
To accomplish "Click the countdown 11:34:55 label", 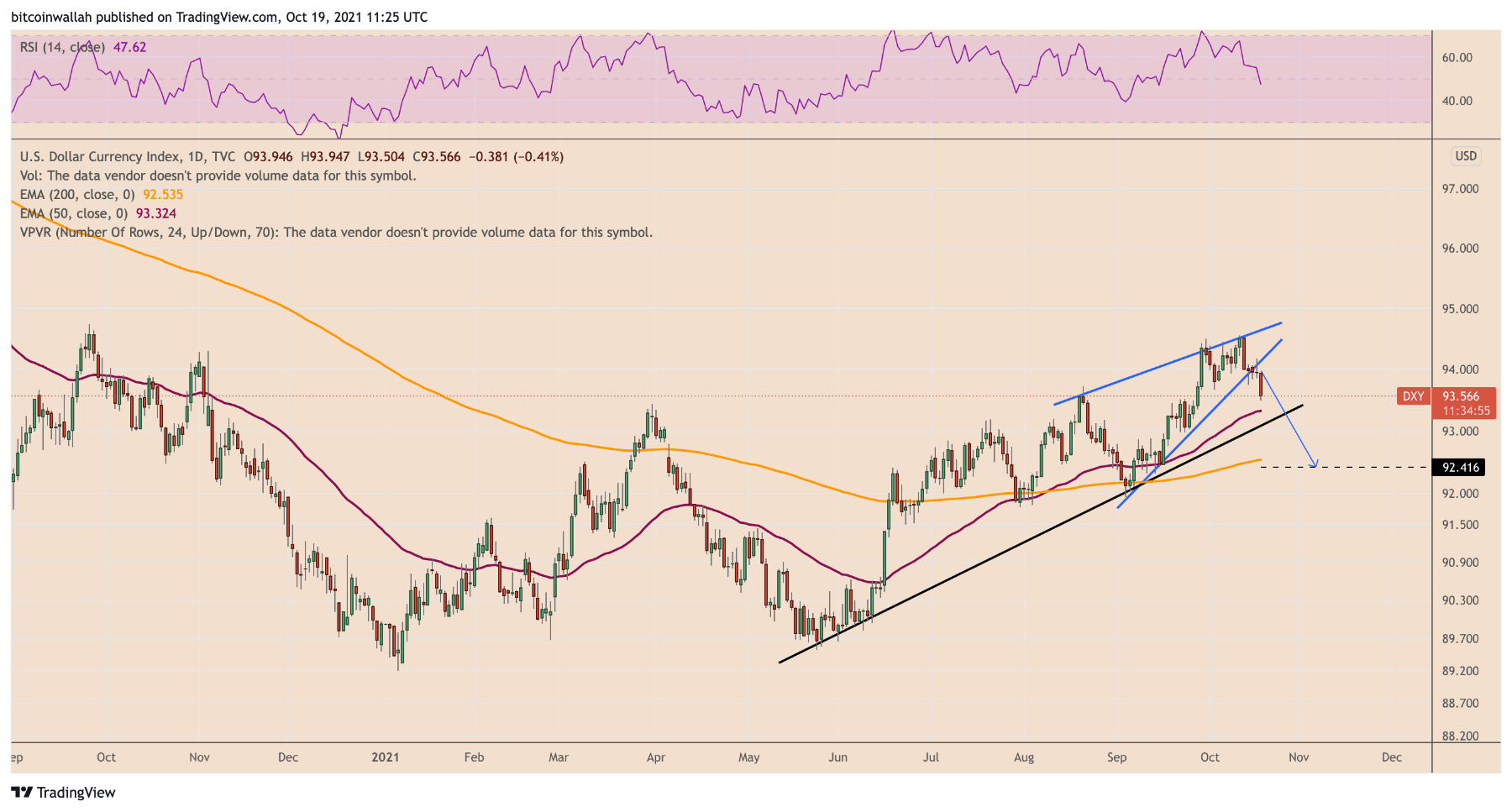I will click(x=1466, y=411).
